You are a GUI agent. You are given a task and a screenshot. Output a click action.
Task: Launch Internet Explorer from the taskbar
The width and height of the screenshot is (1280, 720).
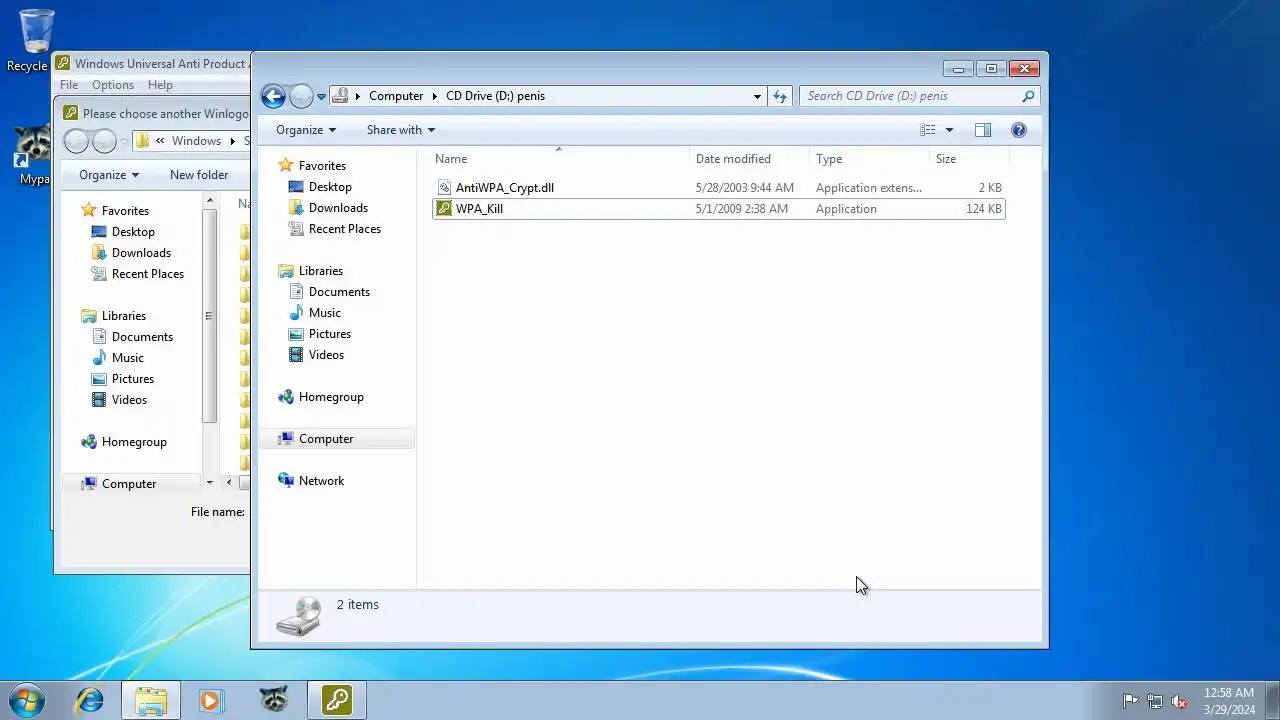tap(90, 700)
